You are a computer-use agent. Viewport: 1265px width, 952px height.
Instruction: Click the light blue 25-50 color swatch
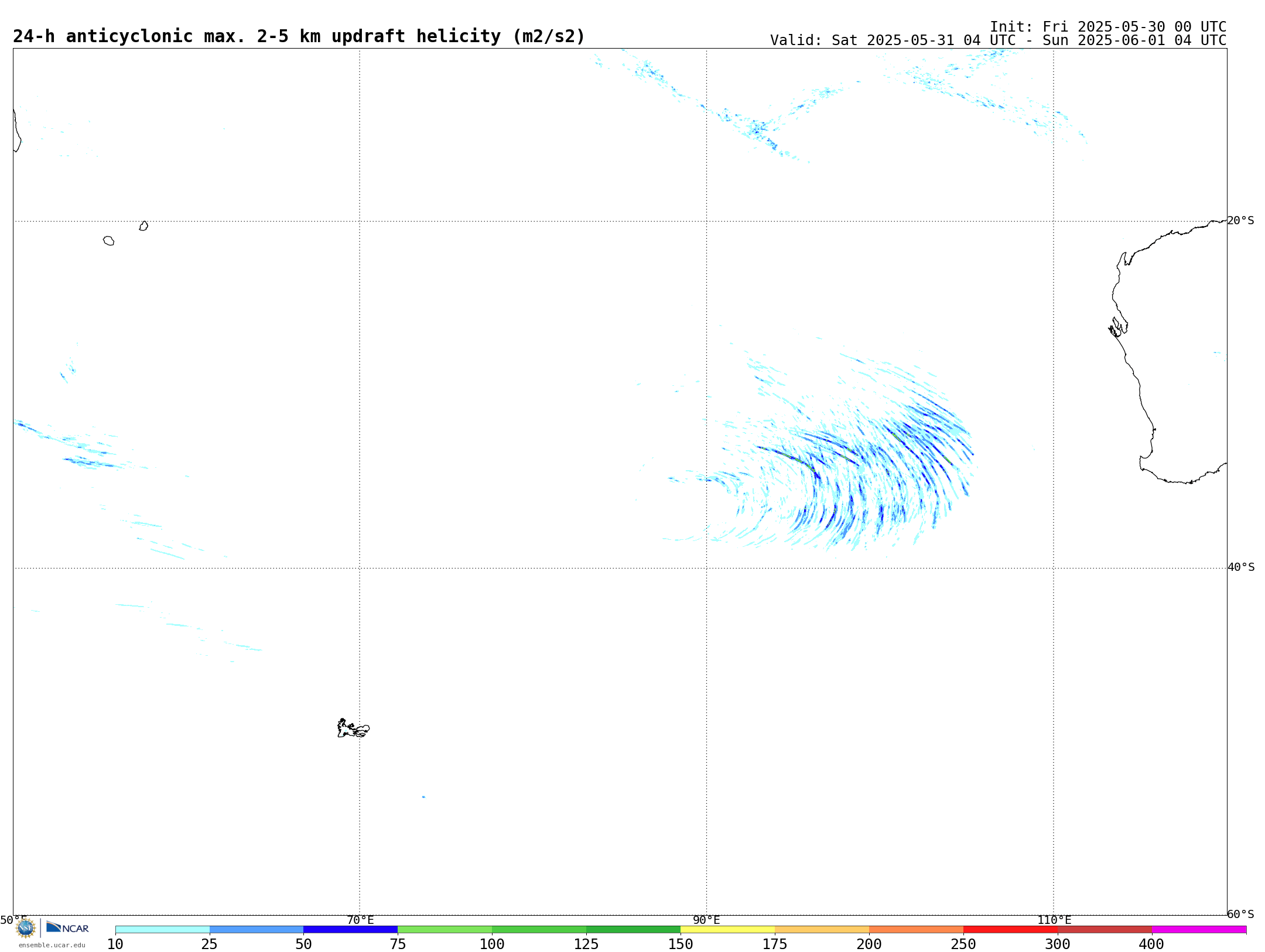257,930
